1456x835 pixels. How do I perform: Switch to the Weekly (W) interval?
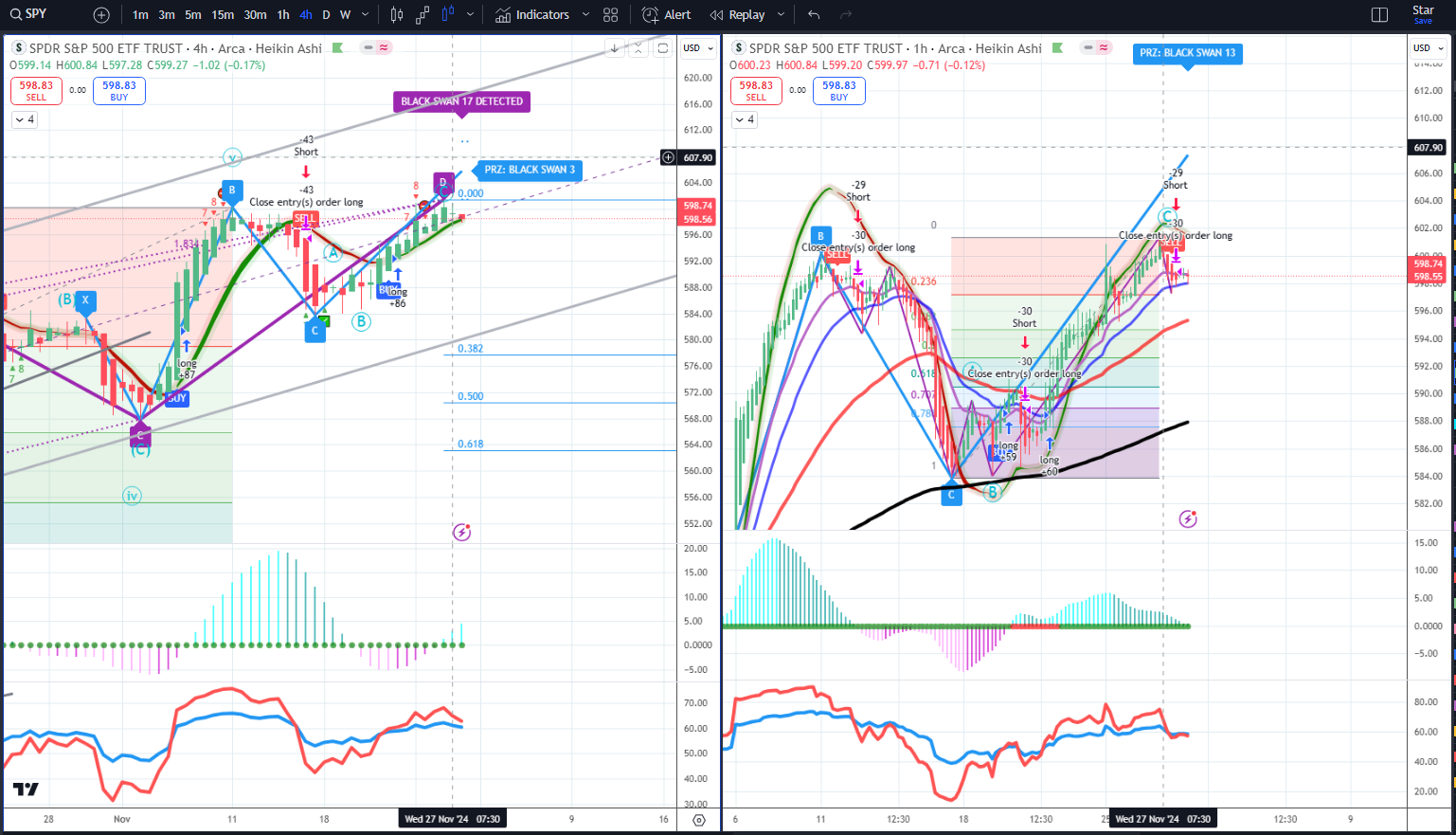(x=345, y=15)
